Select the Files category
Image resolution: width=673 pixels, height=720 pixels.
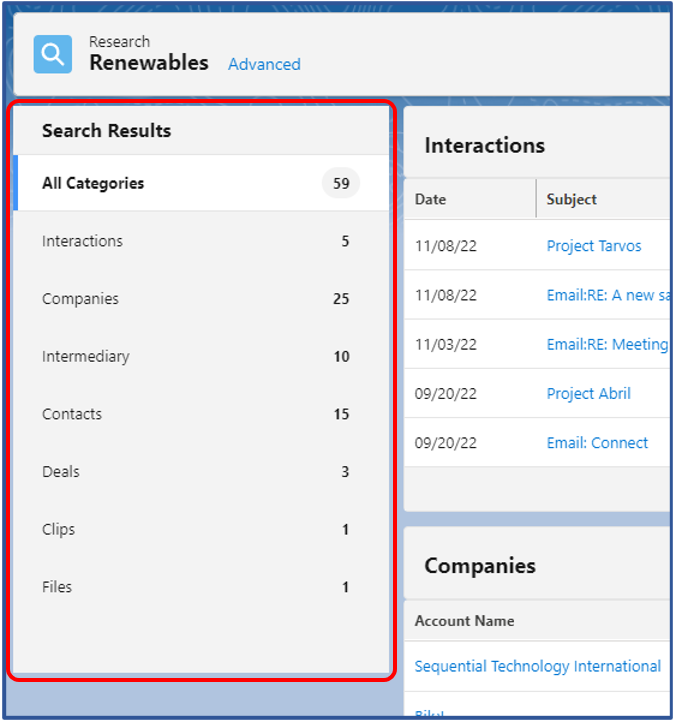(x=202, y=587)
